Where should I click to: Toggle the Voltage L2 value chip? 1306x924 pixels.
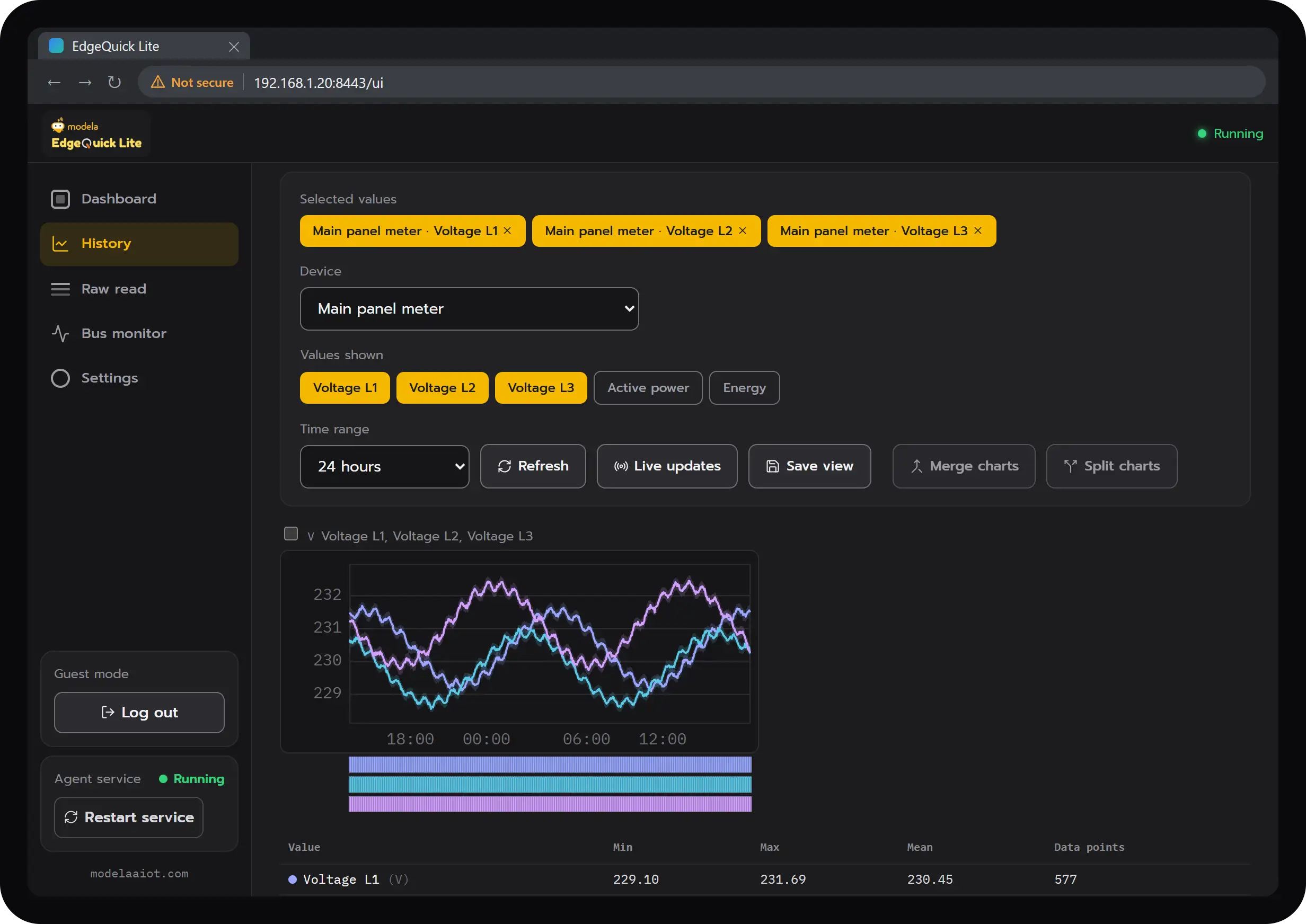442,388
